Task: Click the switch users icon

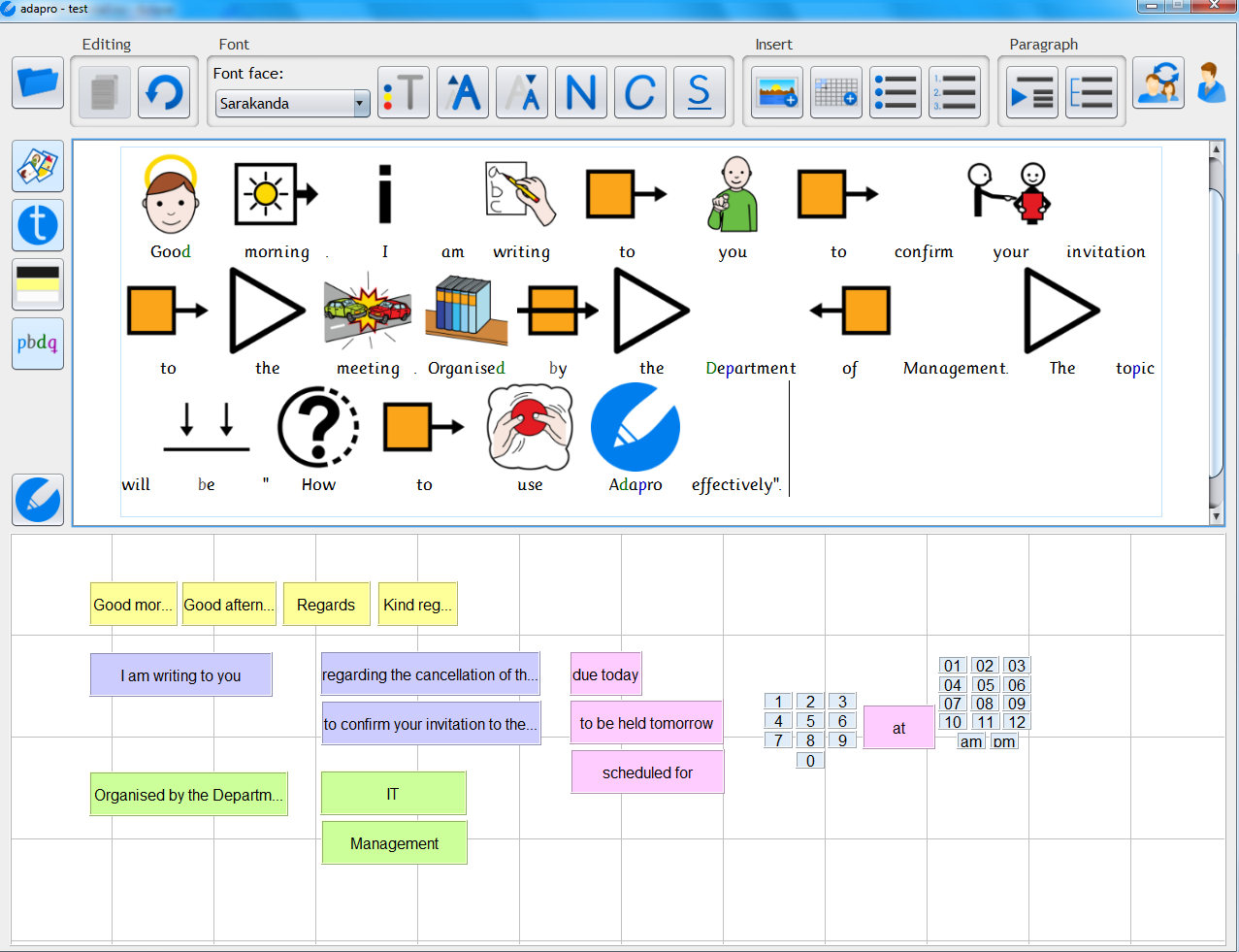Action: [x=1158, y=82]
